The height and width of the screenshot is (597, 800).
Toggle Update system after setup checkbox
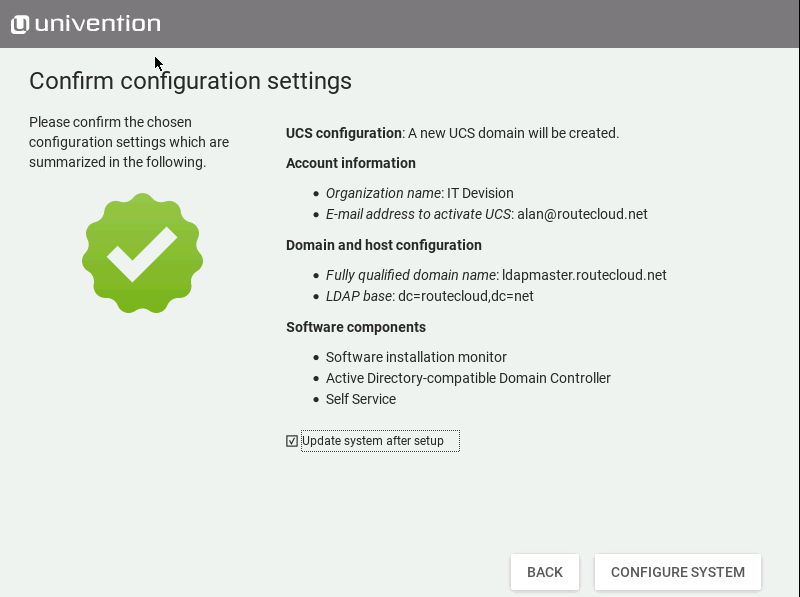(x=292, y=441)
